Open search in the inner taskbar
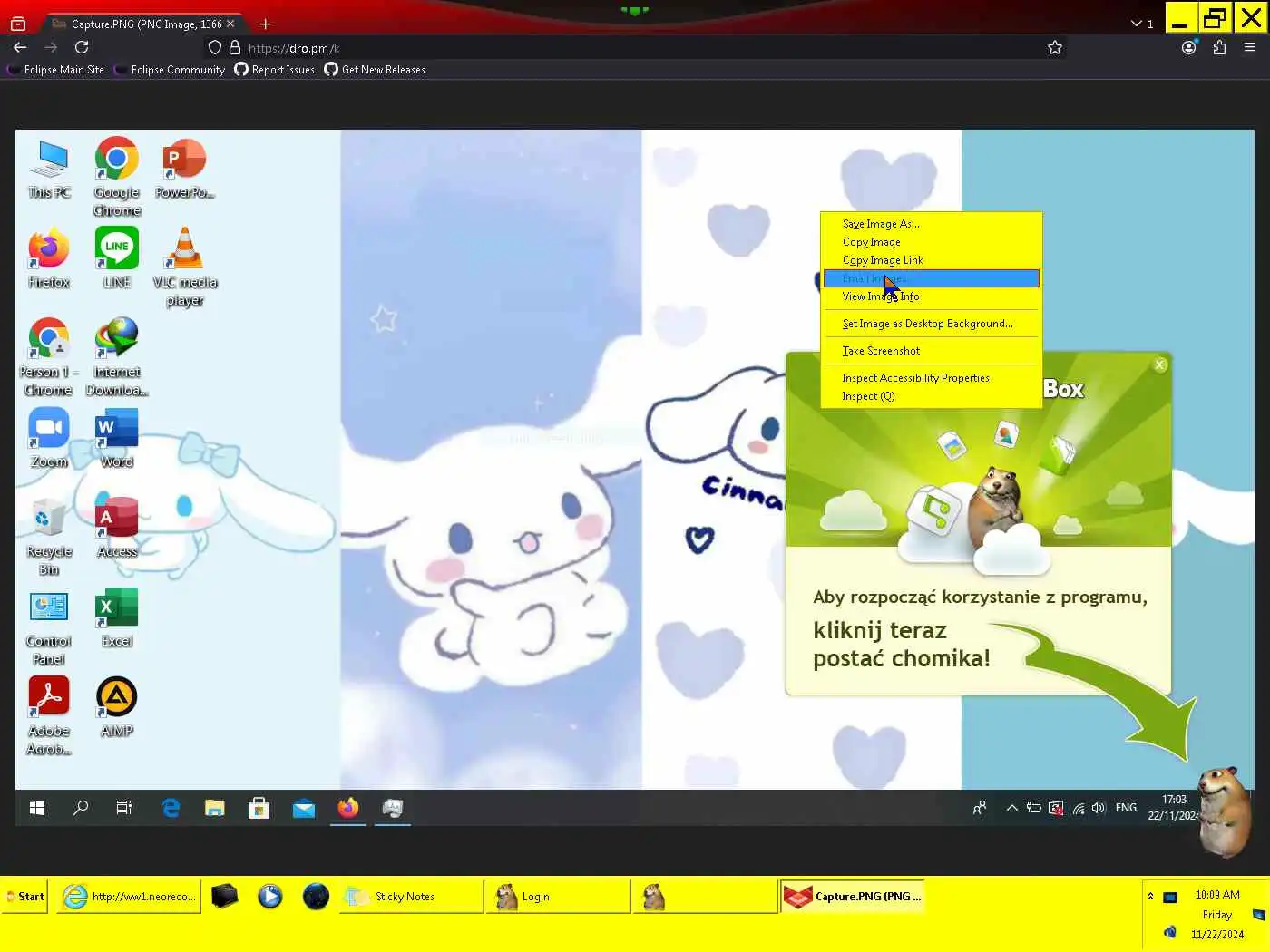 pos(81,808)
